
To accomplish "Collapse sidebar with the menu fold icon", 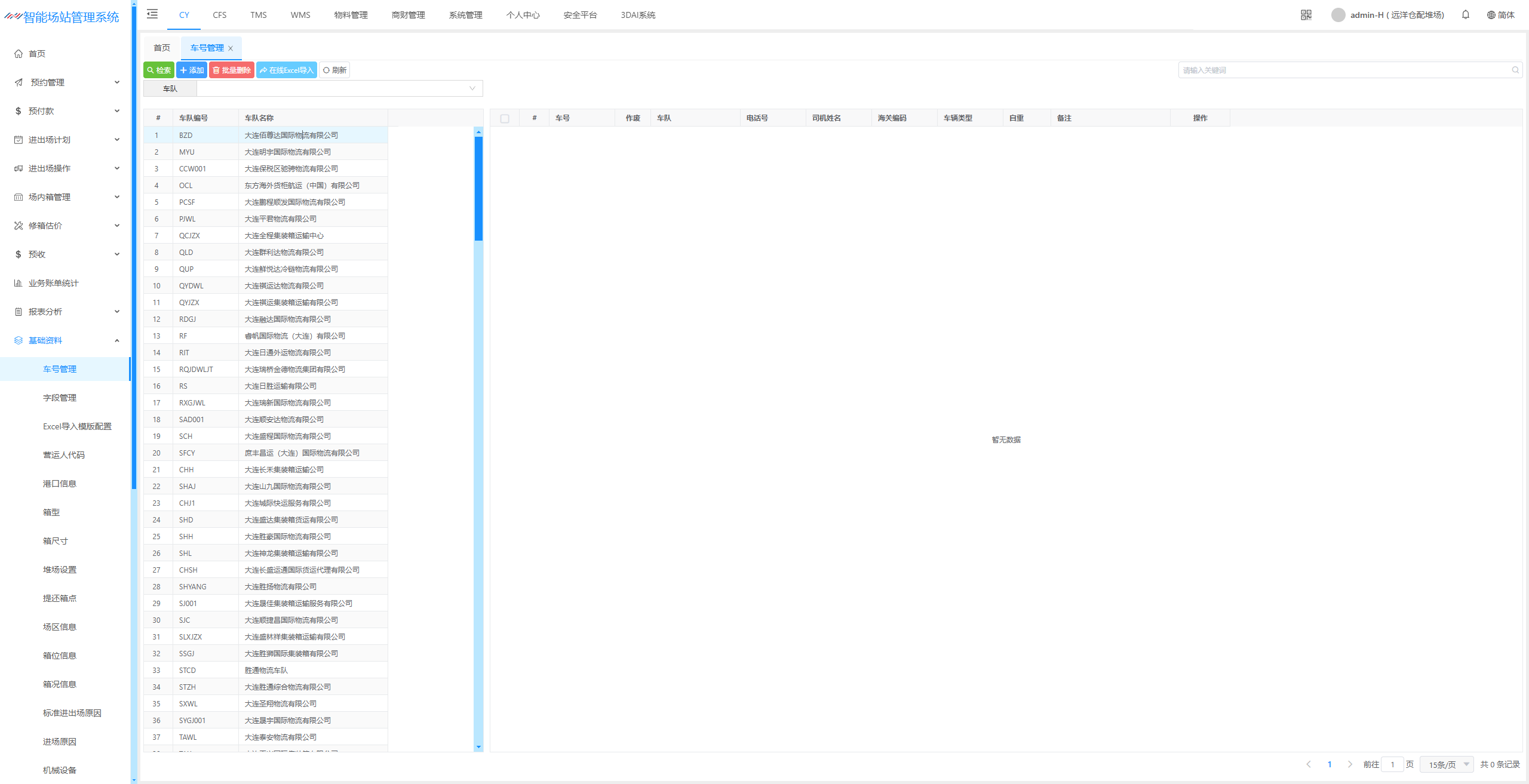I will pyautogui.click(x=152, y=14).
